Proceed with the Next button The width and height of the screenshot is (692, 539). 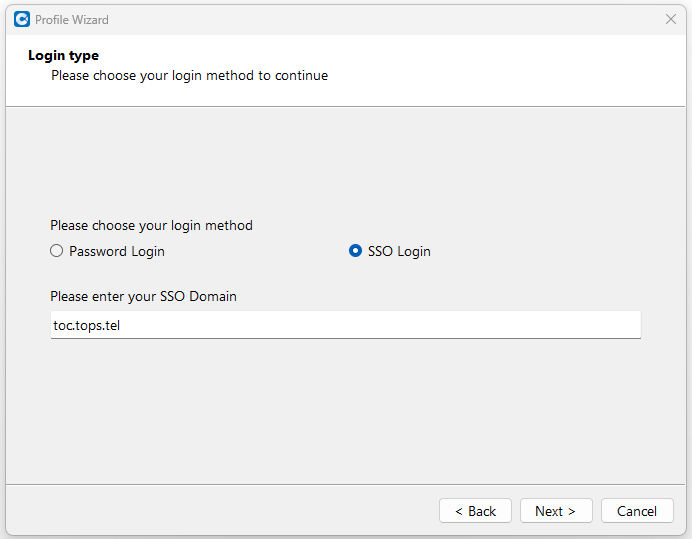click(x=556, y=511)
